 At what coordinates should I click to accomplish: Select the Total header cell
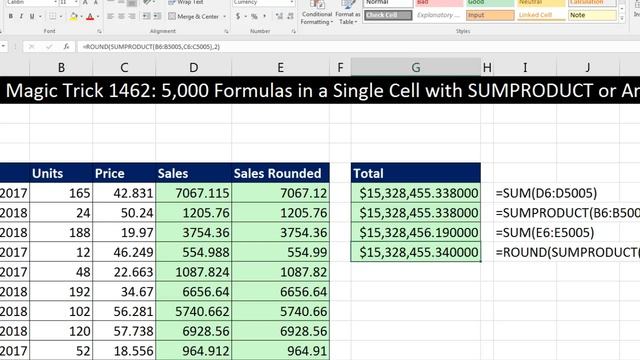pyautogui.click(x=416, y=173)
